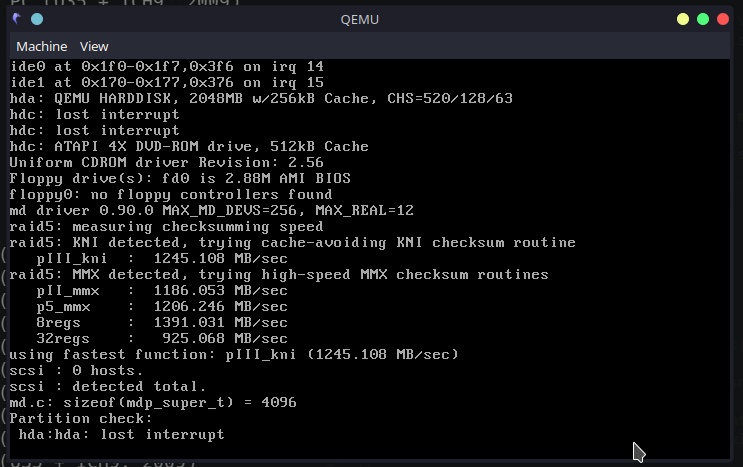This screenshot has width=743, height=467.
Task: Click the 'Floppy drive(s): fd0' line
Action: coord(180,179)
